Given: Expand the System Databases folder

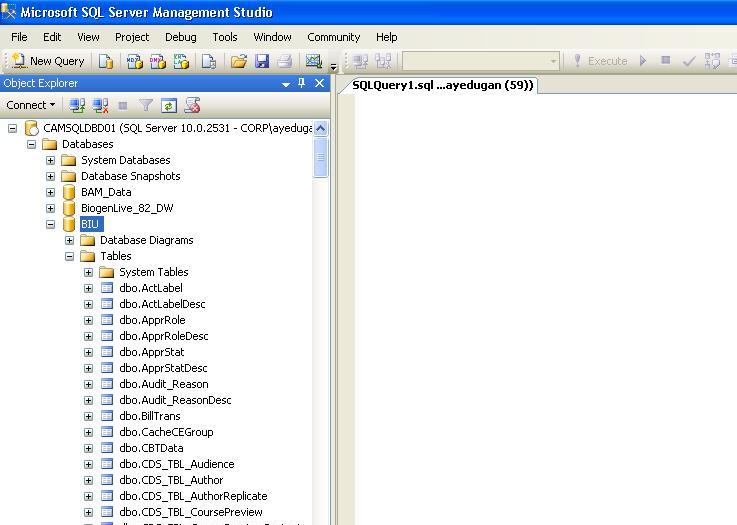Looking at the screenshot, I should (x=50, y=160).
